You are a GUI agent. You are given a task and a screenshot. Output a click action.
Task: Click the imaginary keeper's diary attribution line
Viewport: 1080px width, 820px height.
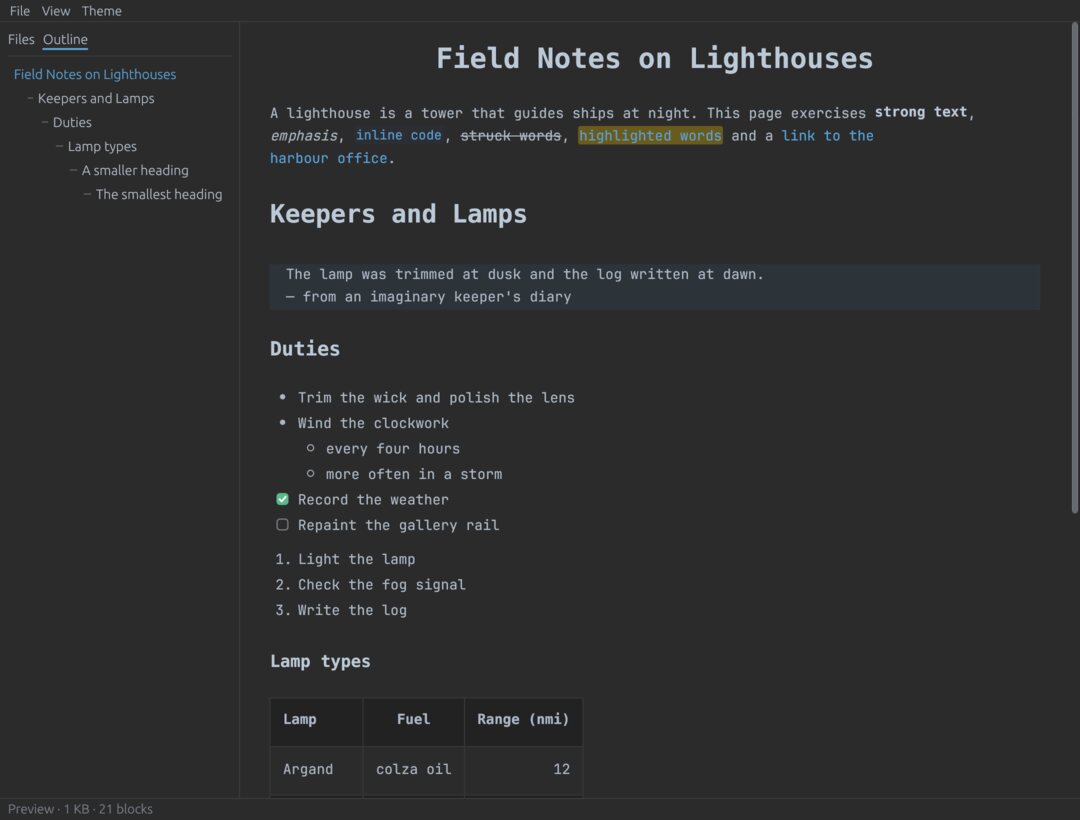click(x=428, y=297)
